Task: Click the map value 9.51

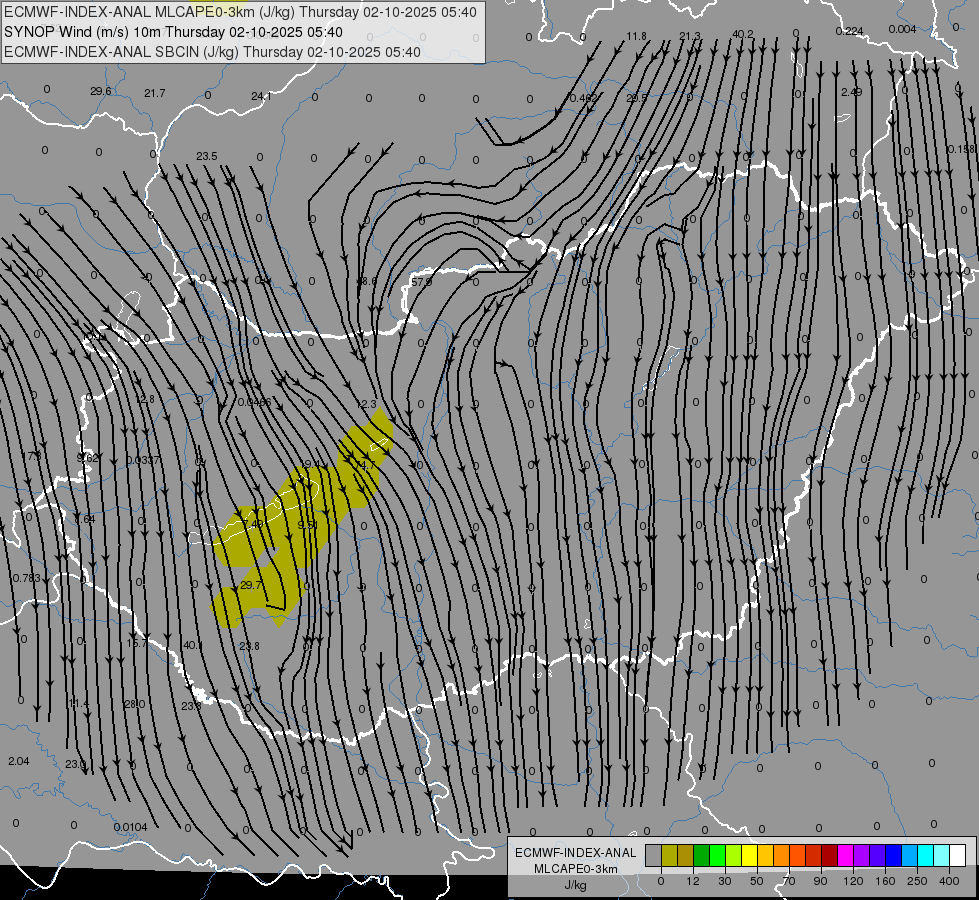Action: (308, 525)
